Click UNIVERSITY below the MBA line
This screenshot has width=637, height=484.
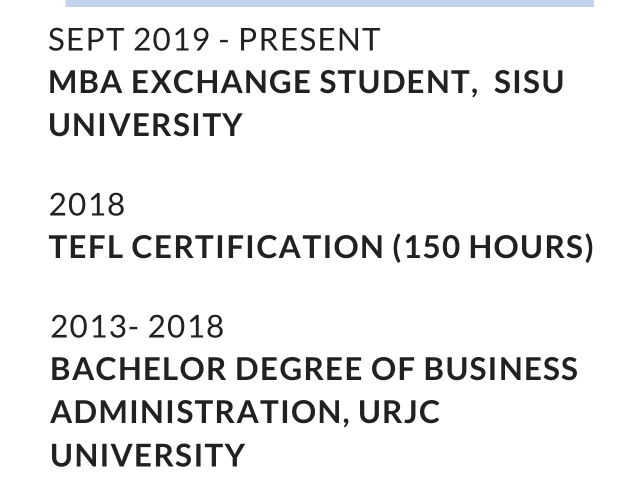[x=146, y=125]
